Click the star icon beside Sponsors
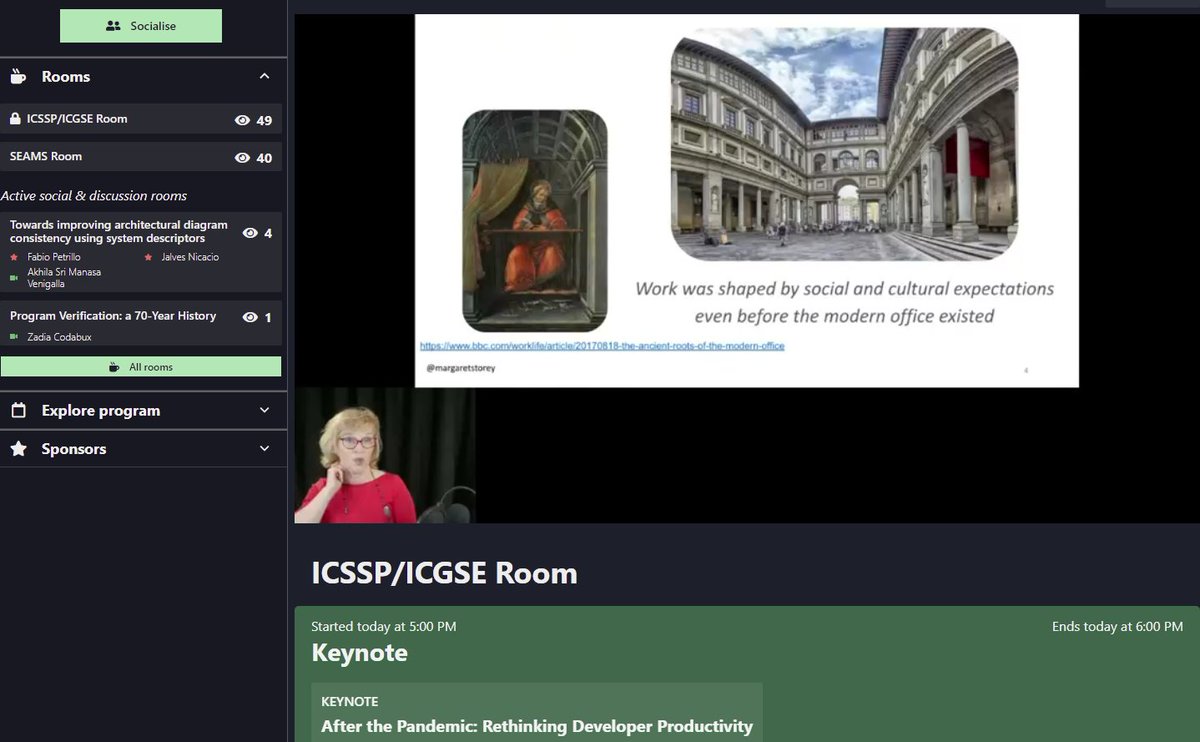The image size is (1200, 742). (18, 449)
